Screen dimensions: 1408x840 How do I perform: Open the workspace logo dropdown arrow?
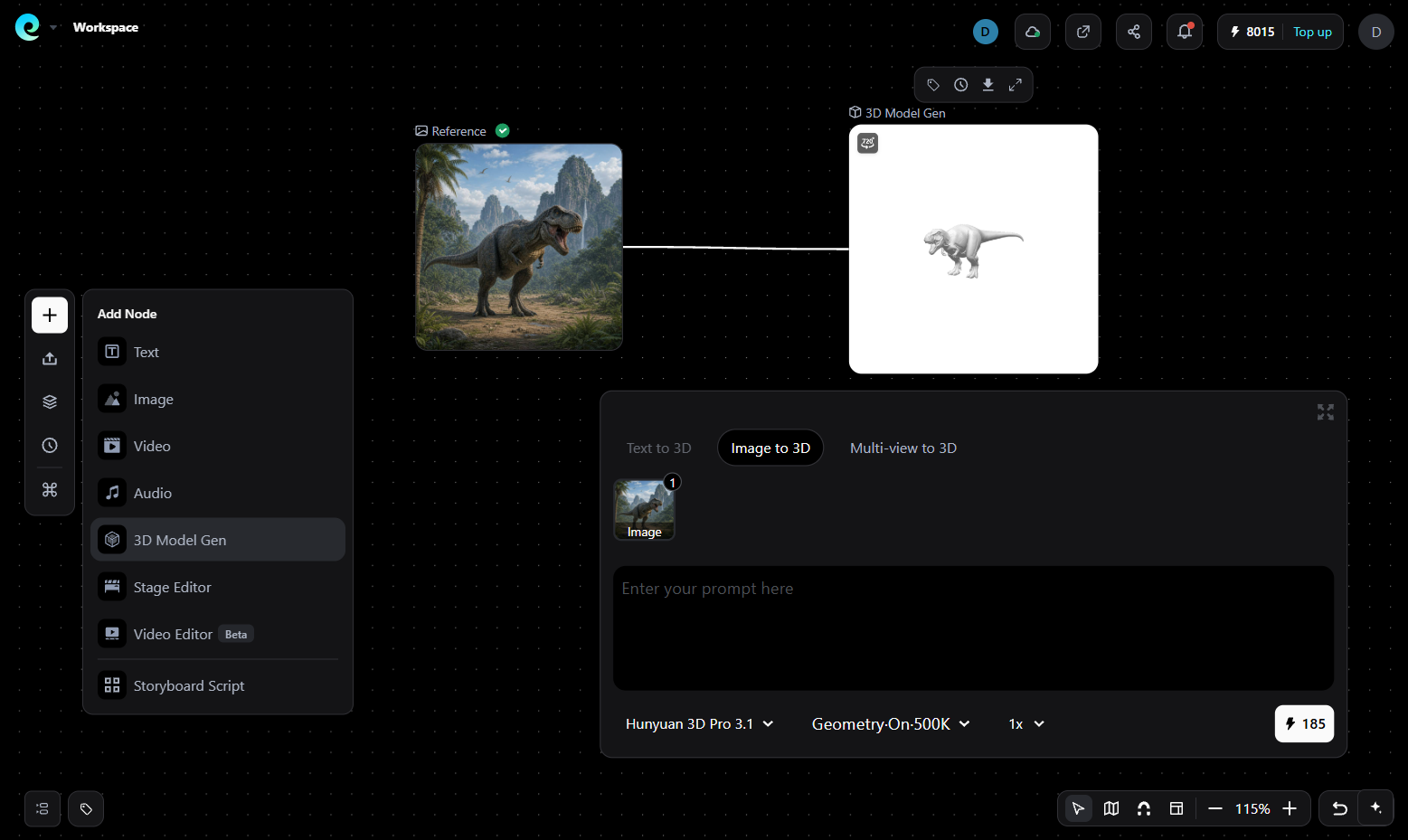[x=53, y=27]
